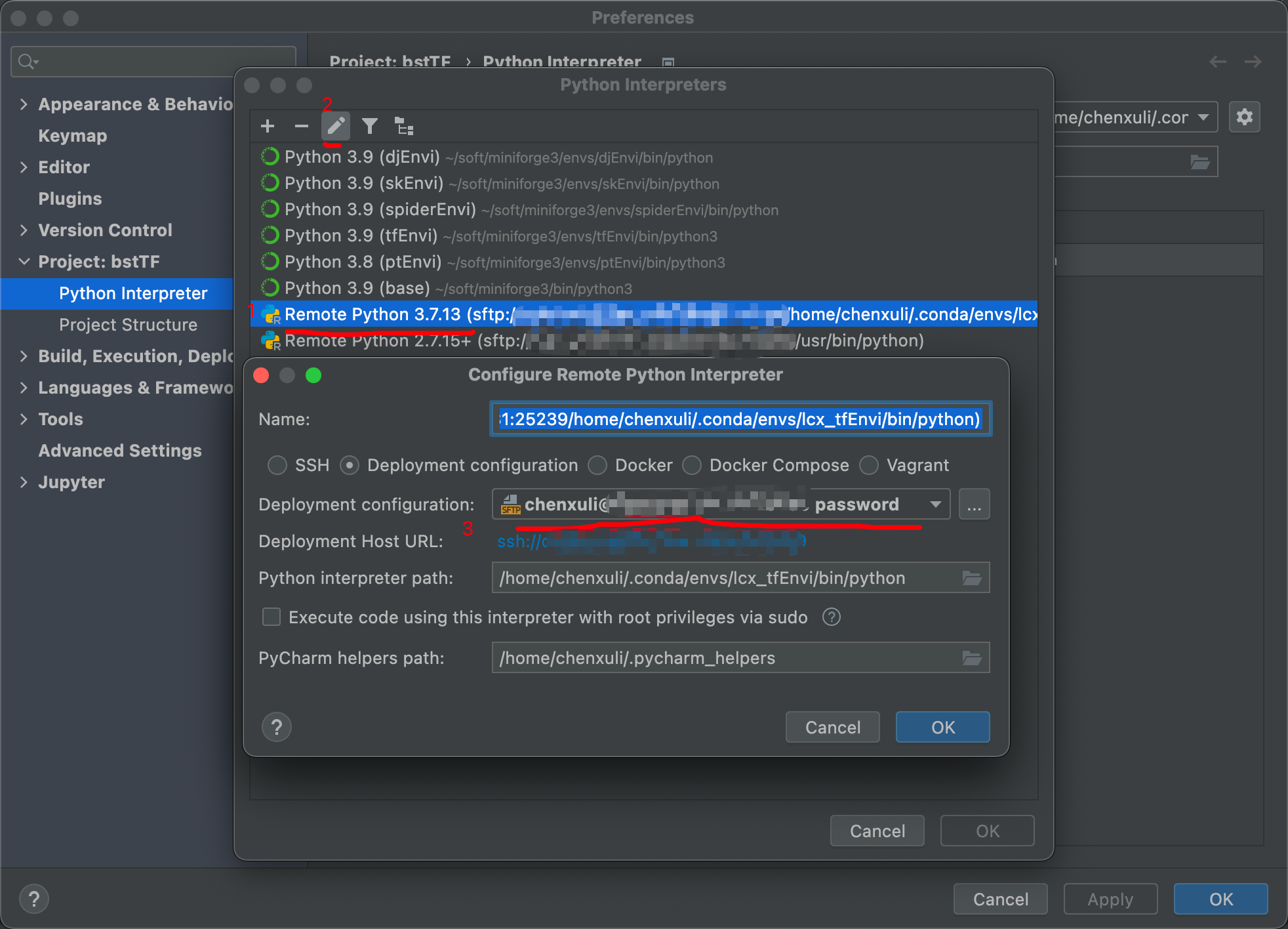Browse for Python interpreter path folder
Image resolution: width=1288 pixels, height=929 pixels.
[x=972, y=578]
